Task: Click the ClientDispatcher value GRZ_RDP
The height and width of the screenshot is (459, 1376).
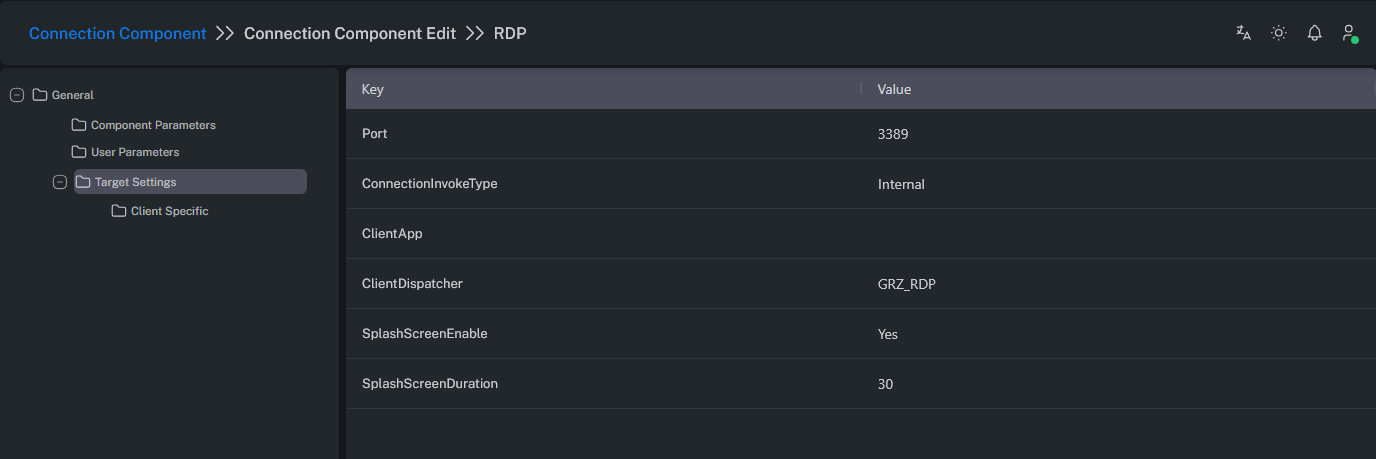Action: (x=906, y=284)
